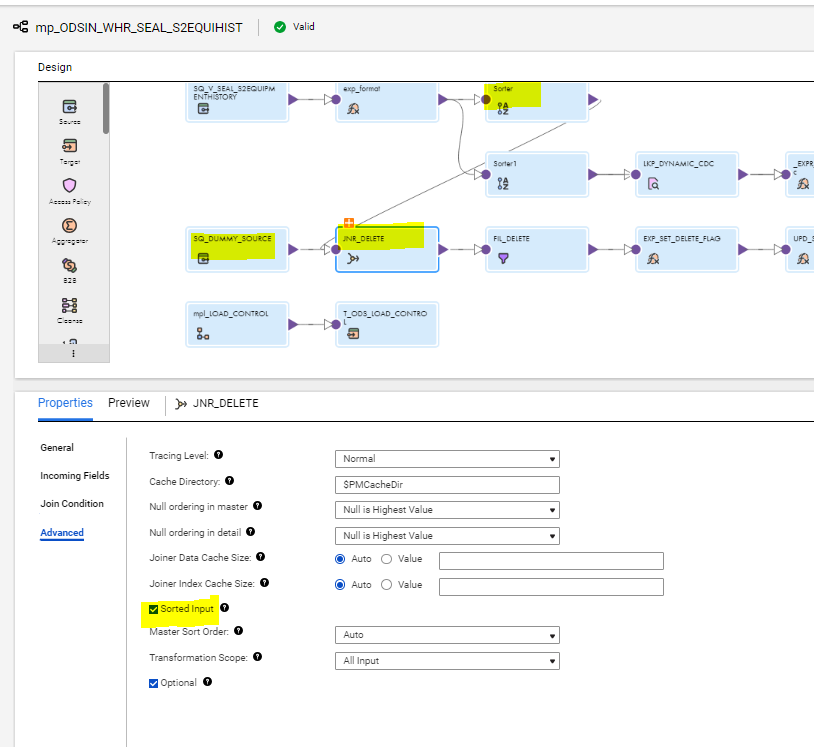Click the transformation palette scrollbar
The image size is (814, 747).
click(x=106, y=108)
